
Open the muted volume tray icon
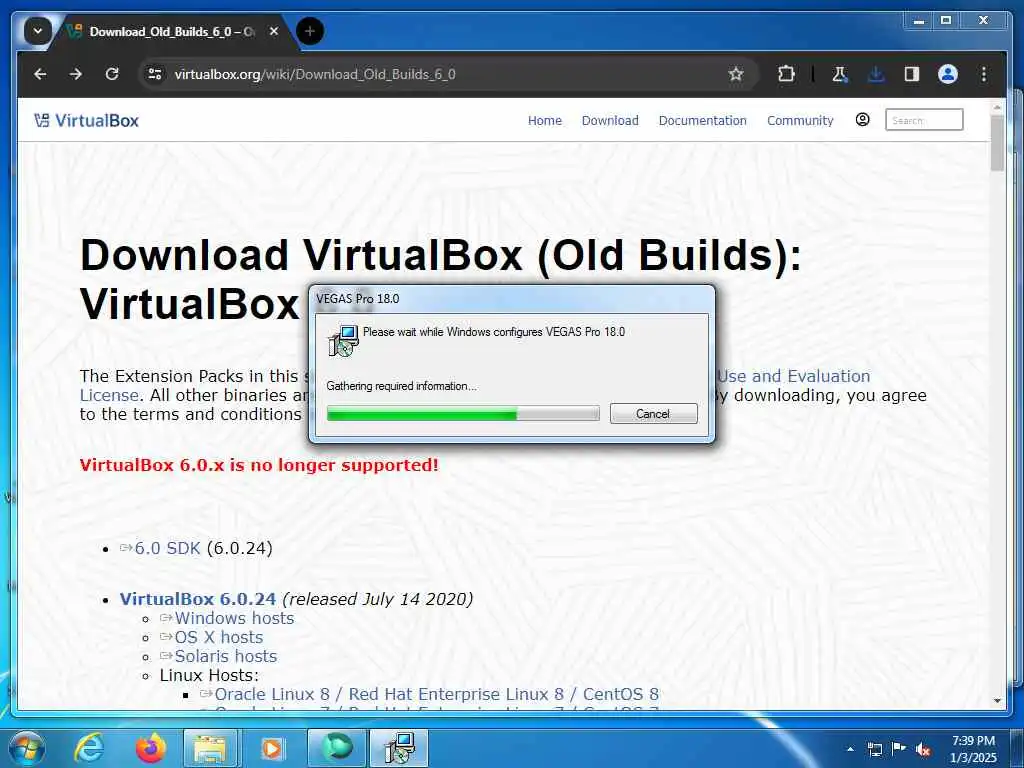click(x=923, y=750)
